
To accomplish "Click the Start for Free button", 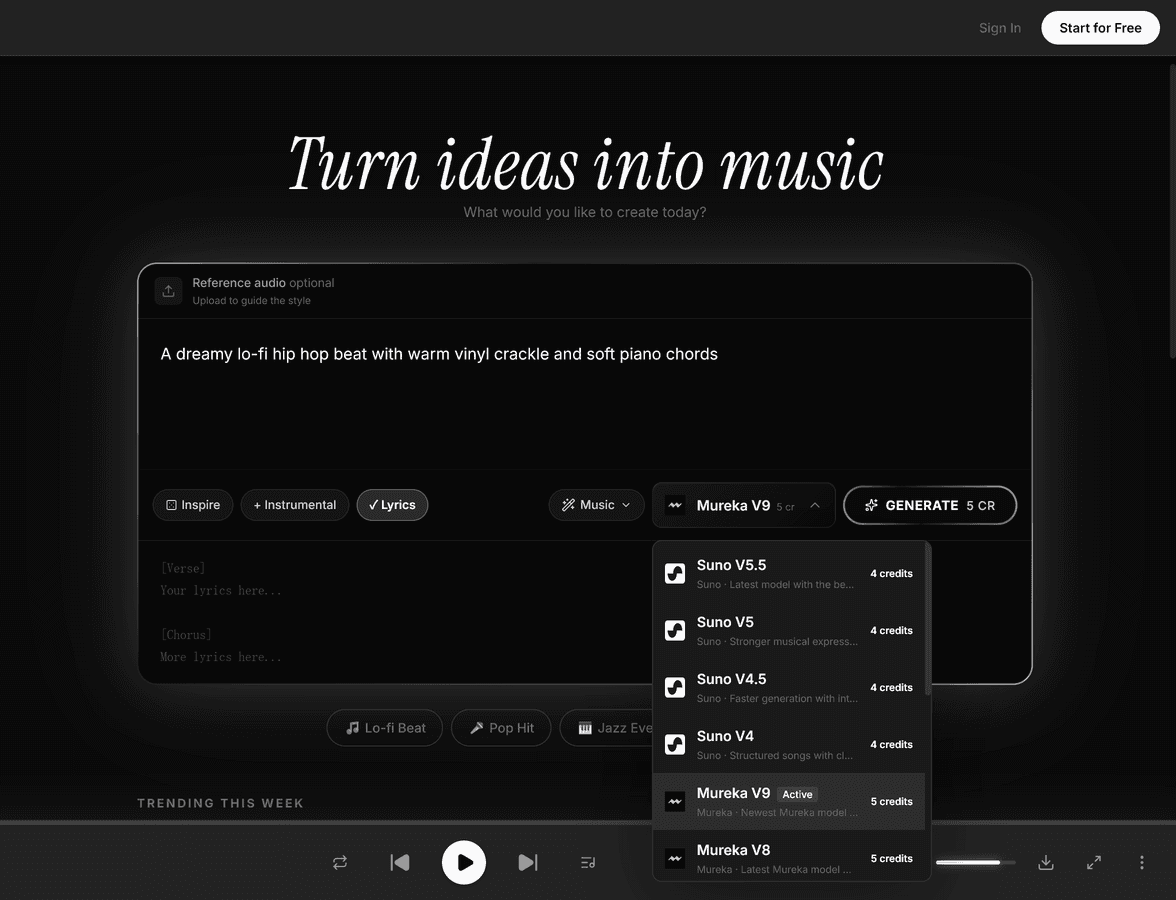I will coord(1100,28).
